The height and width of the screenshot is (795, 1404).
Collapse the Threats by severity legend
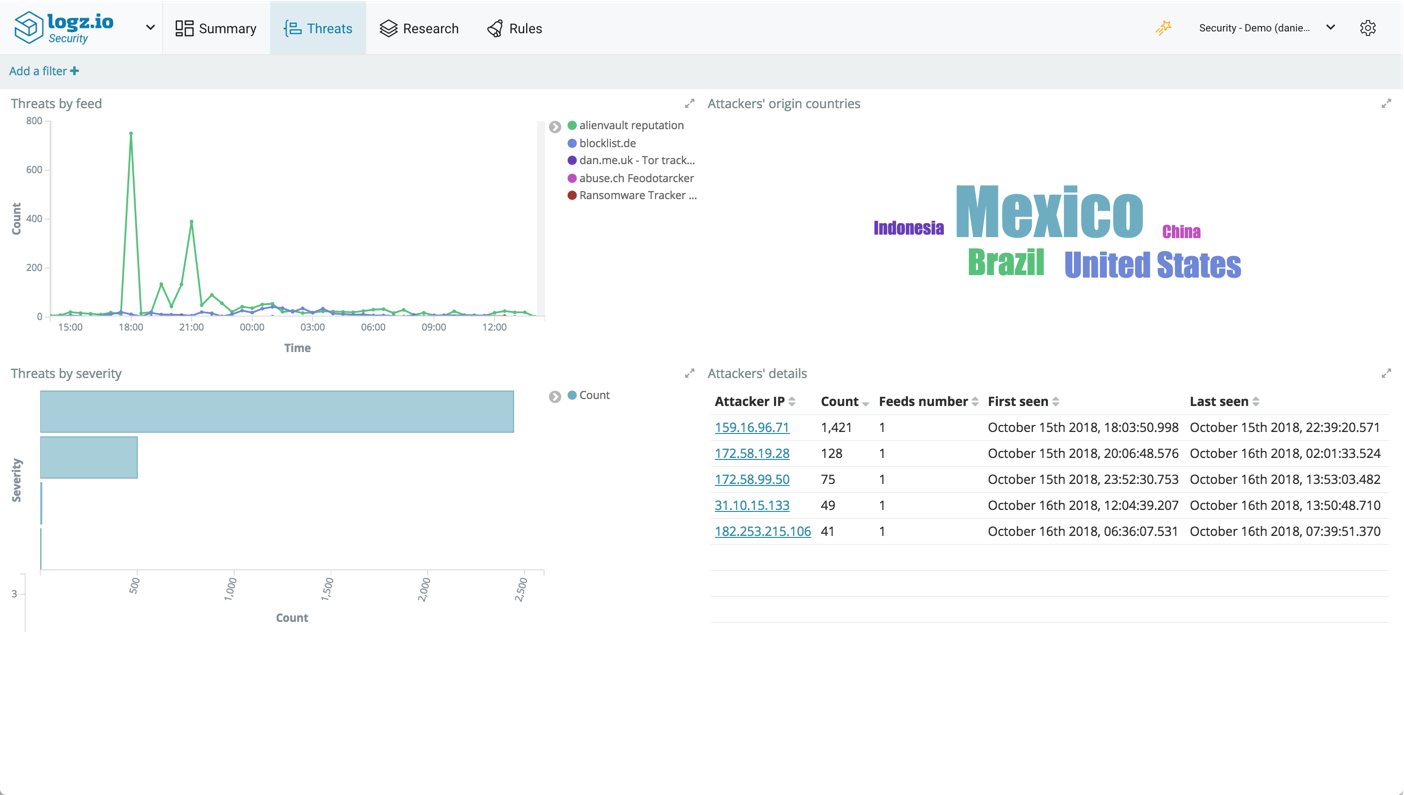555,397
